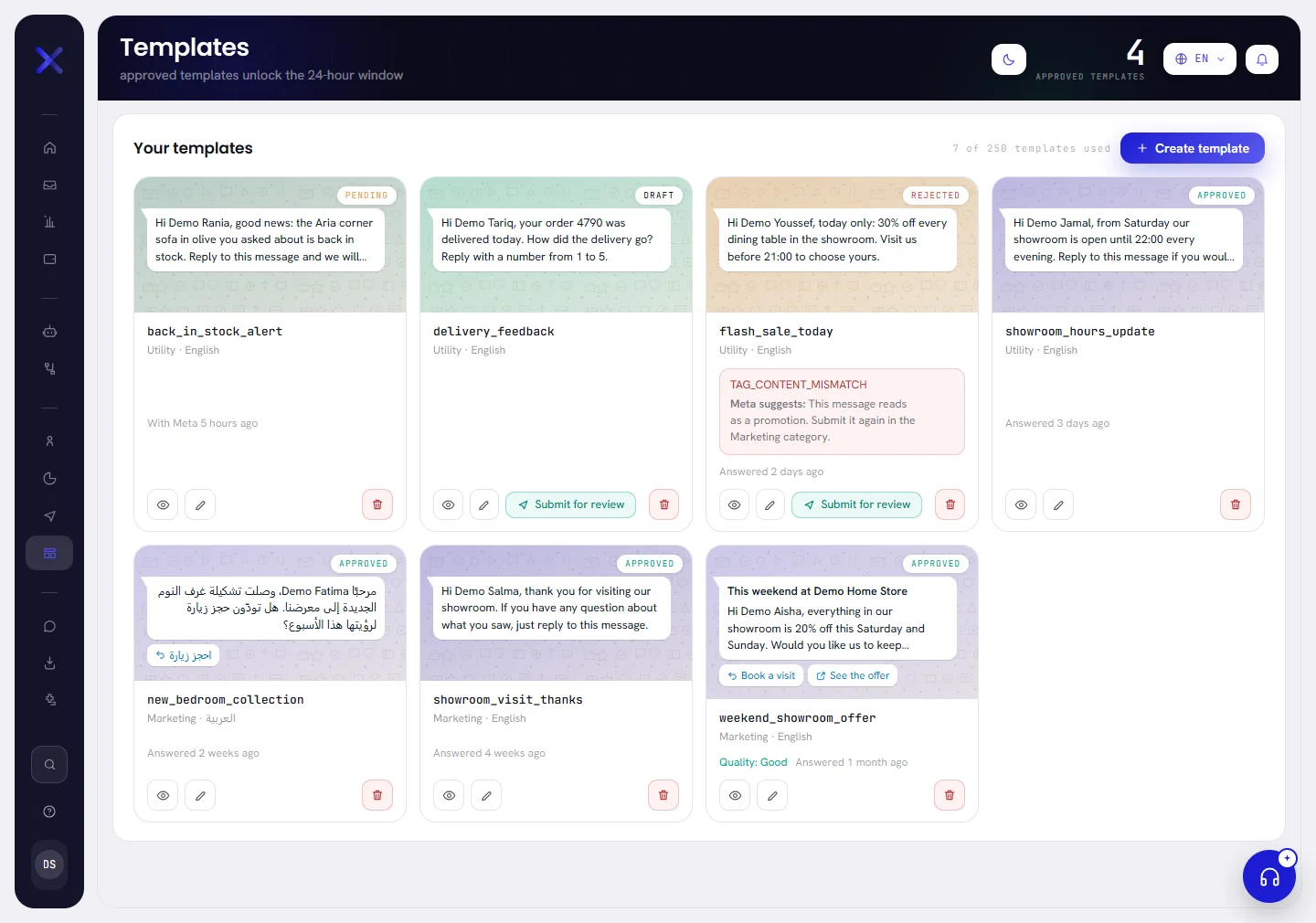Toggle dark mode with the moon icon
The width and height of the screenshot is (1316, 923).
pyautogui.click(x=1009, y=59)
